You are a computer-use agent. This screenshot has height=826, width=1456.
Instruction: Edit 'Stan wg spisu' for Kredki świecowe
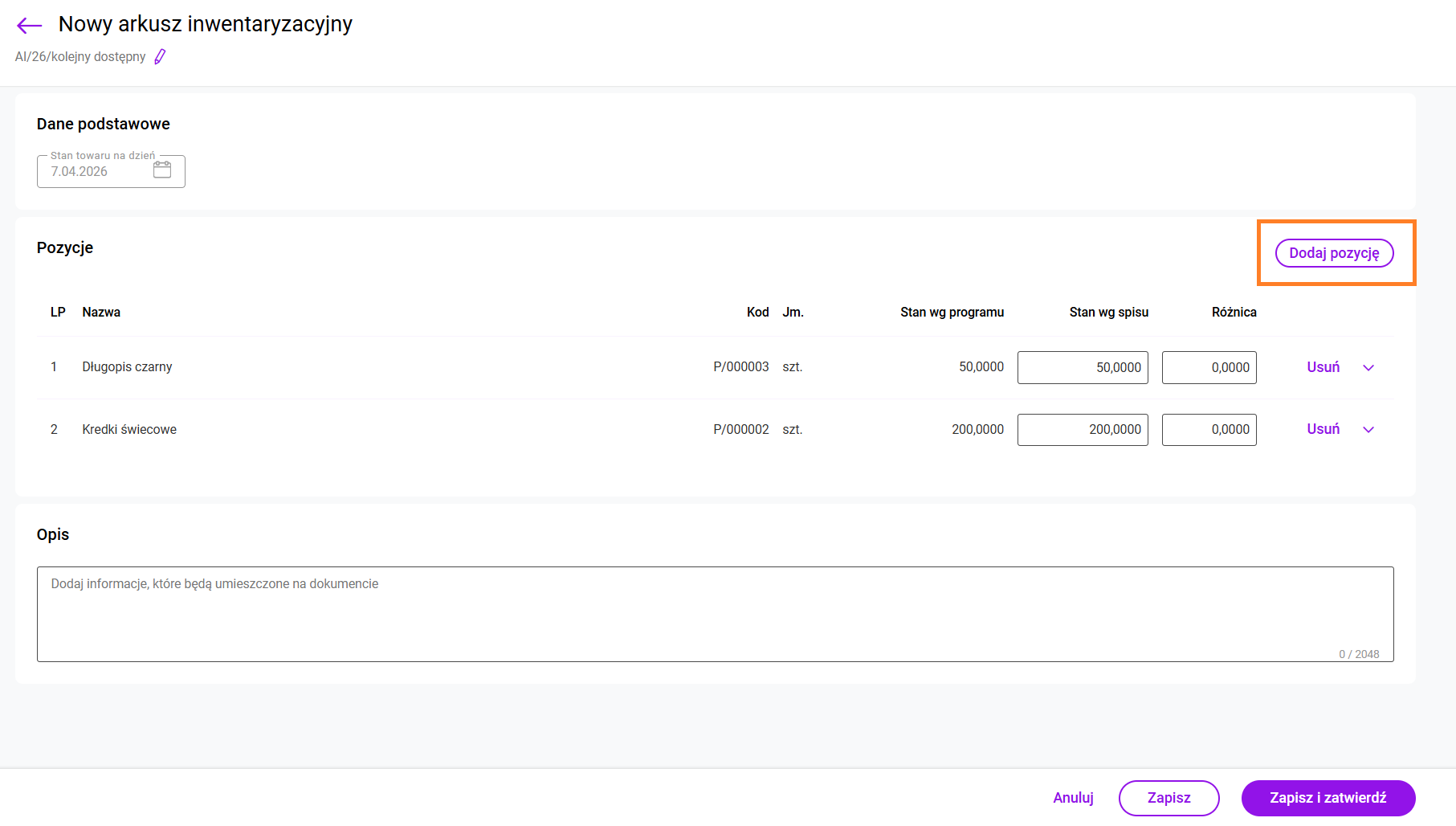point(1082,430)
